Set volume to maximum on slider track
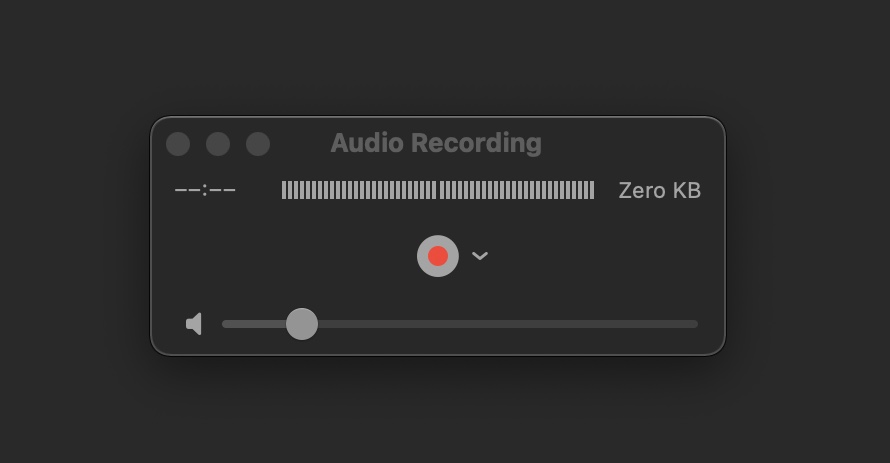Image resolution: width=890 pixels, height=463 pixels. point(695,324)
